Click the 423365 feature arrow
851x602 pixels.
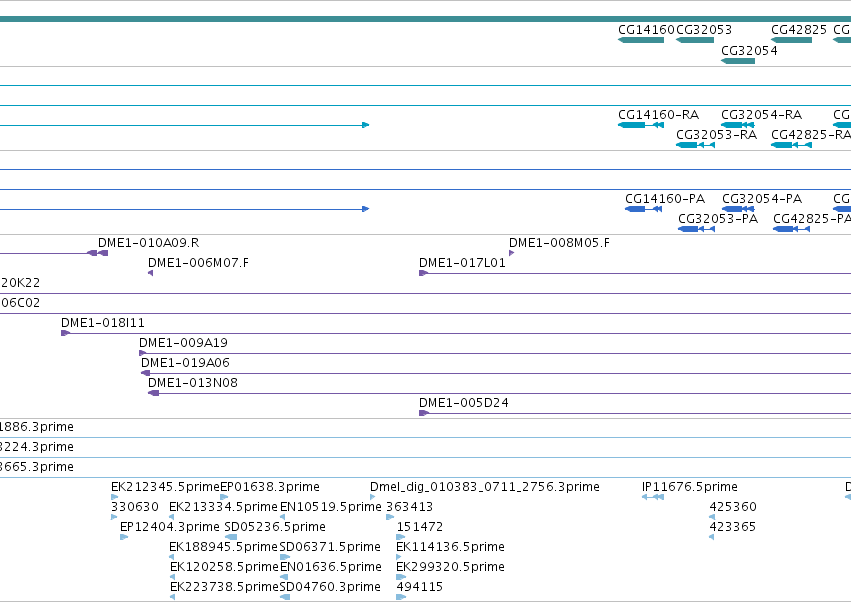(712, 537)
